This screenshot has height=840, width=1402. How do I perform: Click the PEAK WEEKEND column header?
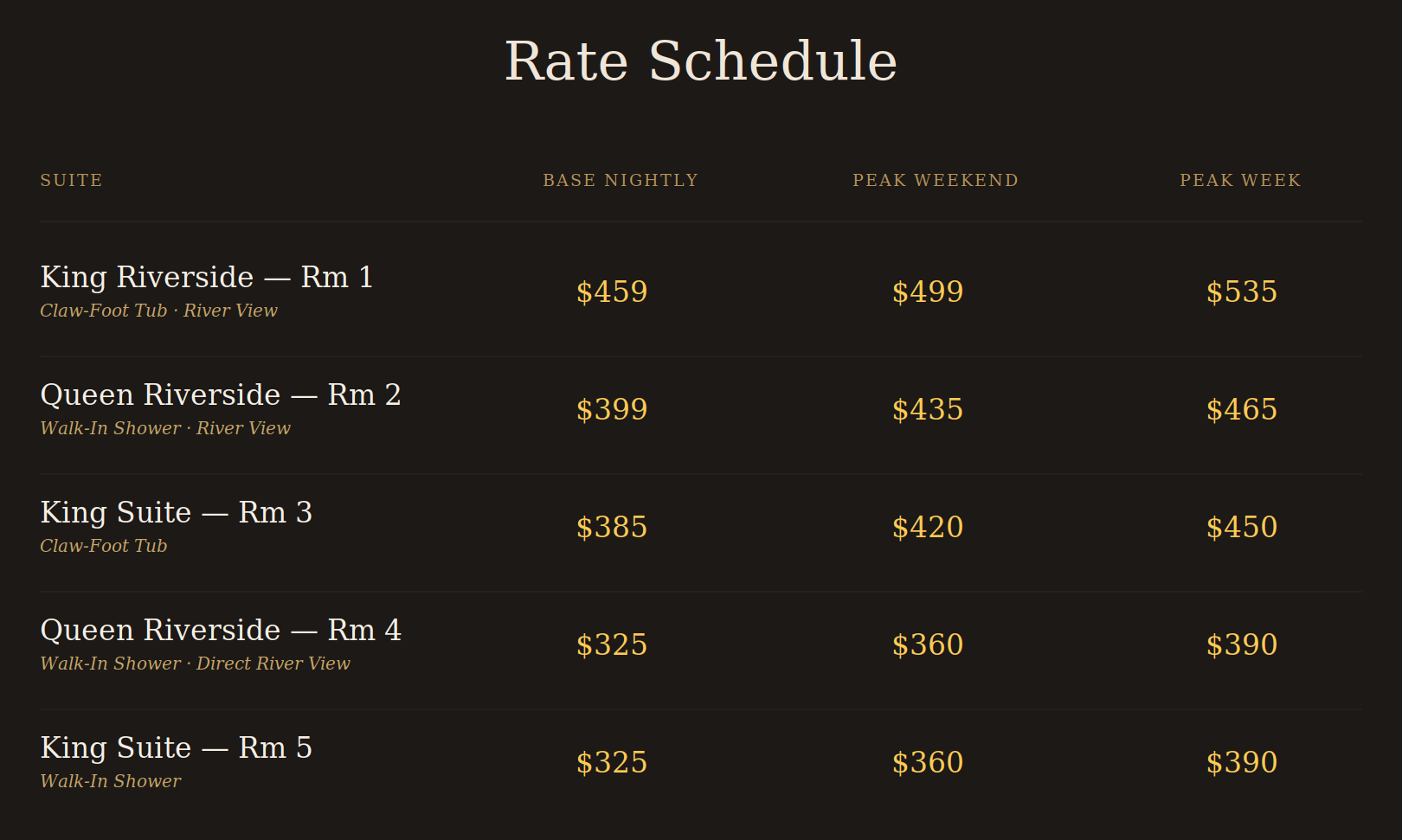click(936, 180)
